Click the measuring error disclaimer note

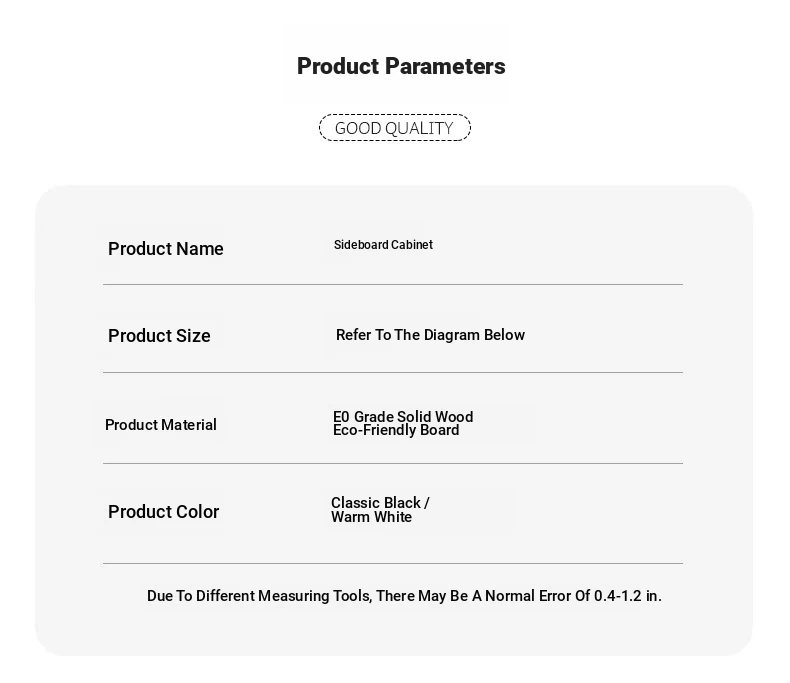pos(404,596)
